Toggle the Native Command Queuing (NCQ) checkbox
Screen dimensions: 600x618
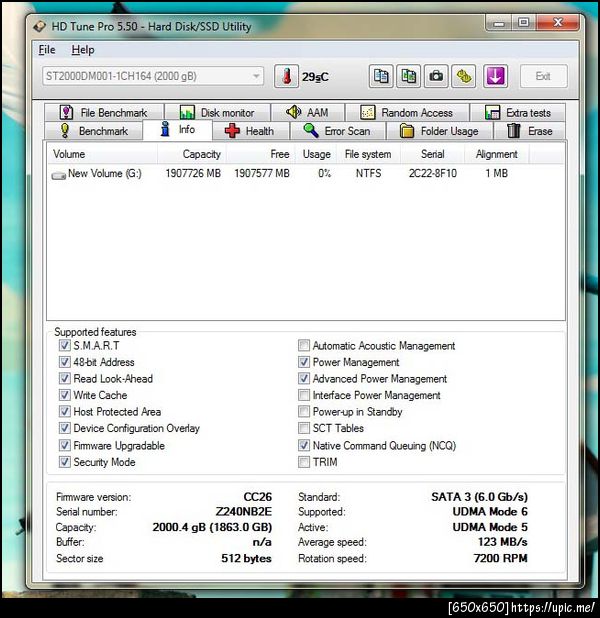[x=304, y=445]
